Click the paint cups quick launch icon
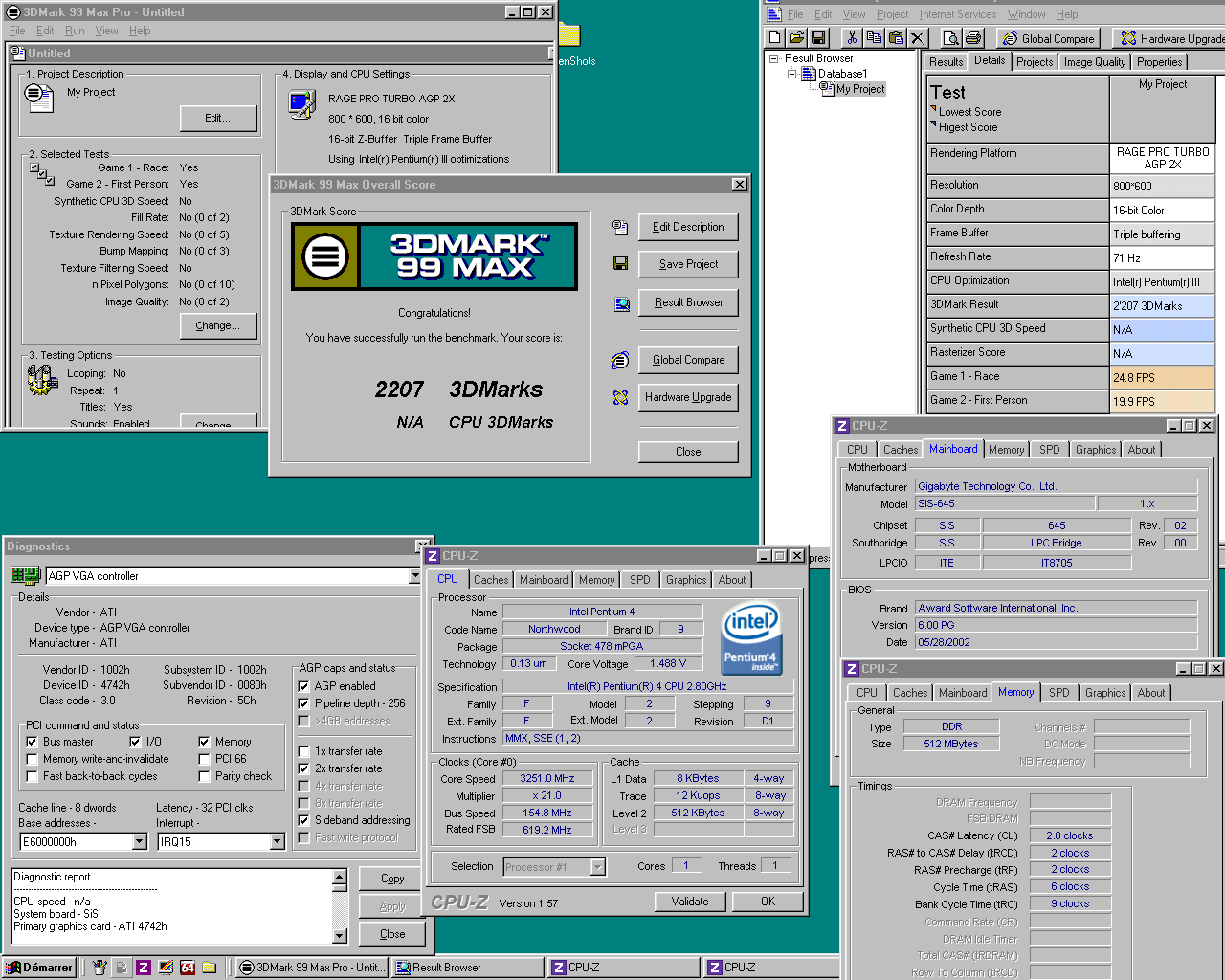Viewport: 1225px width, 980px height. (100, 968)
